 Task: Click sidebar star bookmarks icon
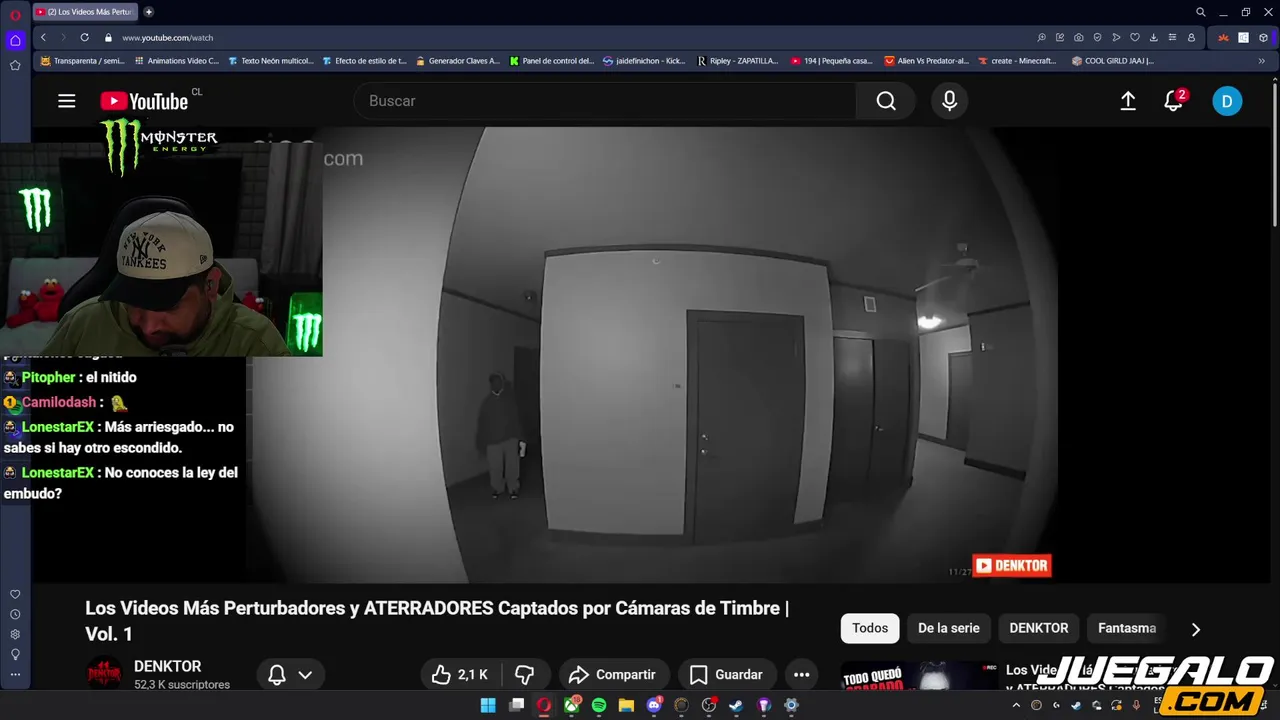[15, 65]
